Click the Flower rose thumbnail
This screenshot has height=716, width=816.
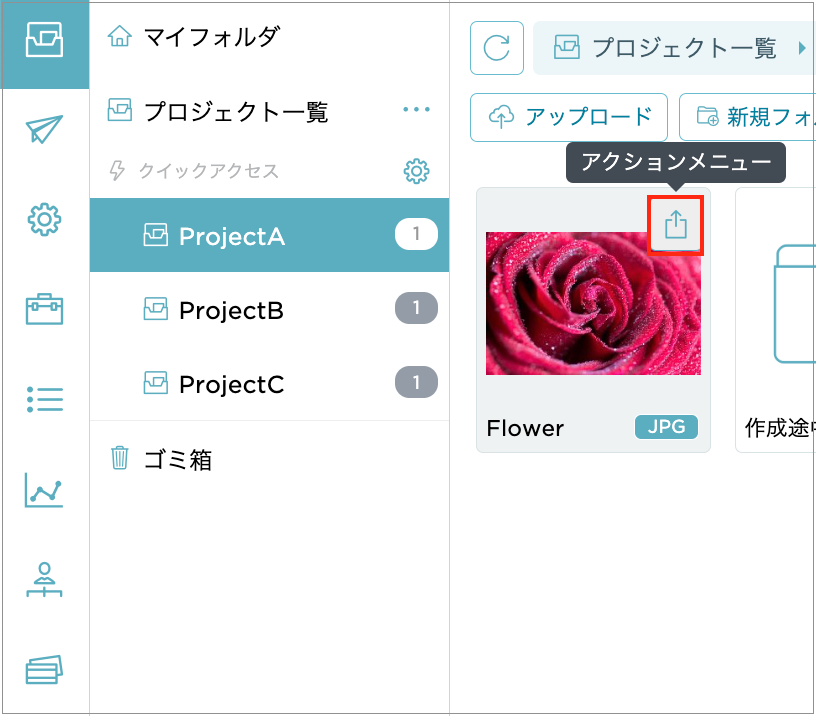[593, 303]
